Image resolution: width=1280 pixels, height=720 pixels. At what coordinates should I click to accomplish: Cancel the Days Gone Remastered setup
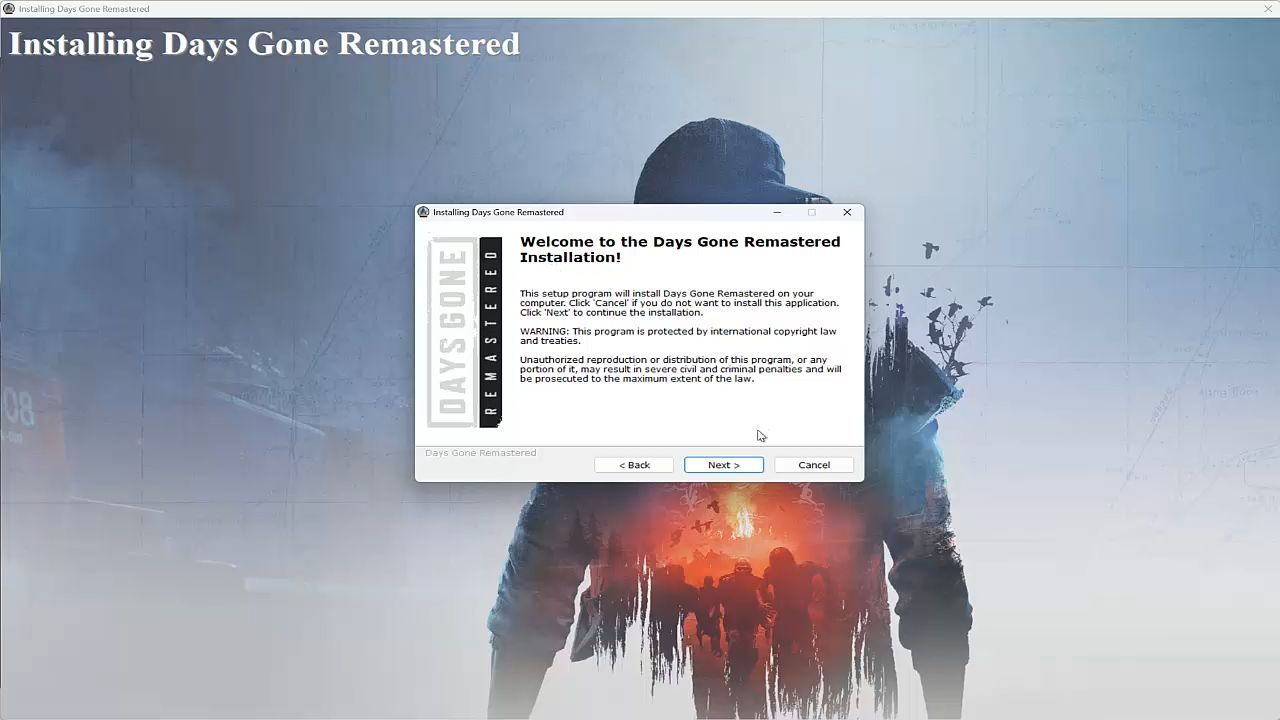814,465
